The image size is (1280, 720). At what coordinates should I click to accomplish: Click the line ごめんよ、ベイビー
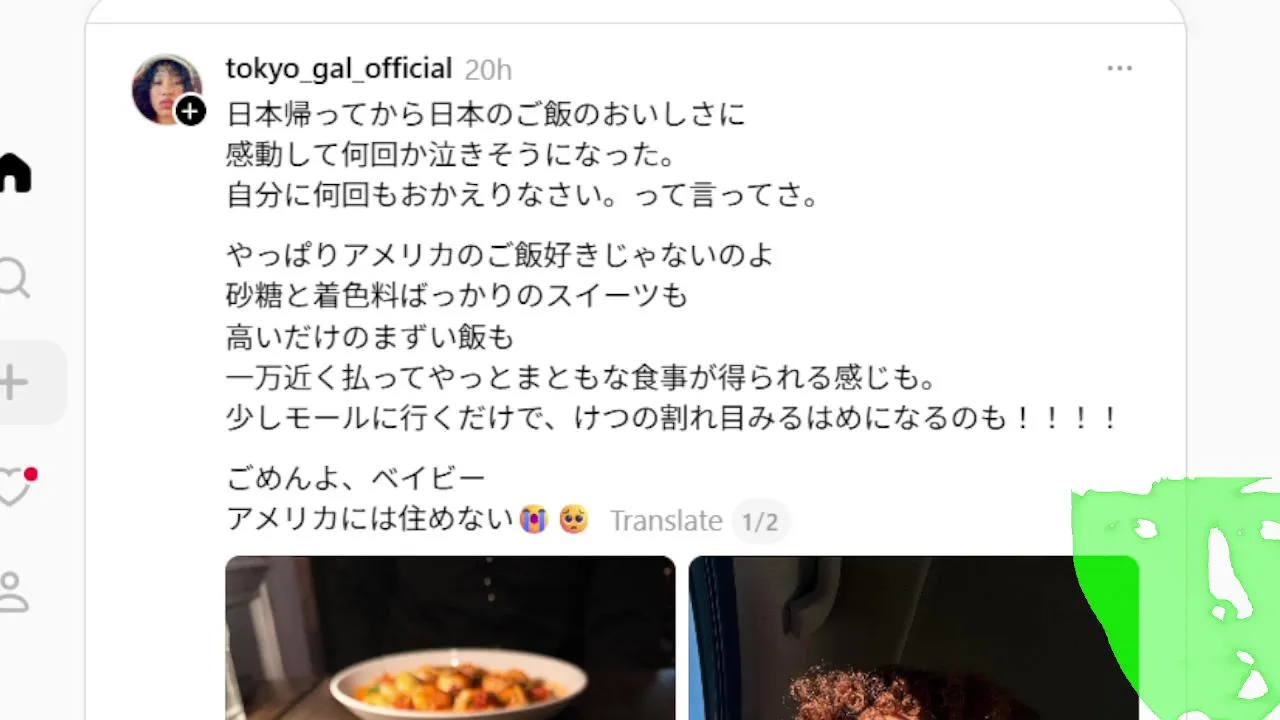tap(356, 479)
